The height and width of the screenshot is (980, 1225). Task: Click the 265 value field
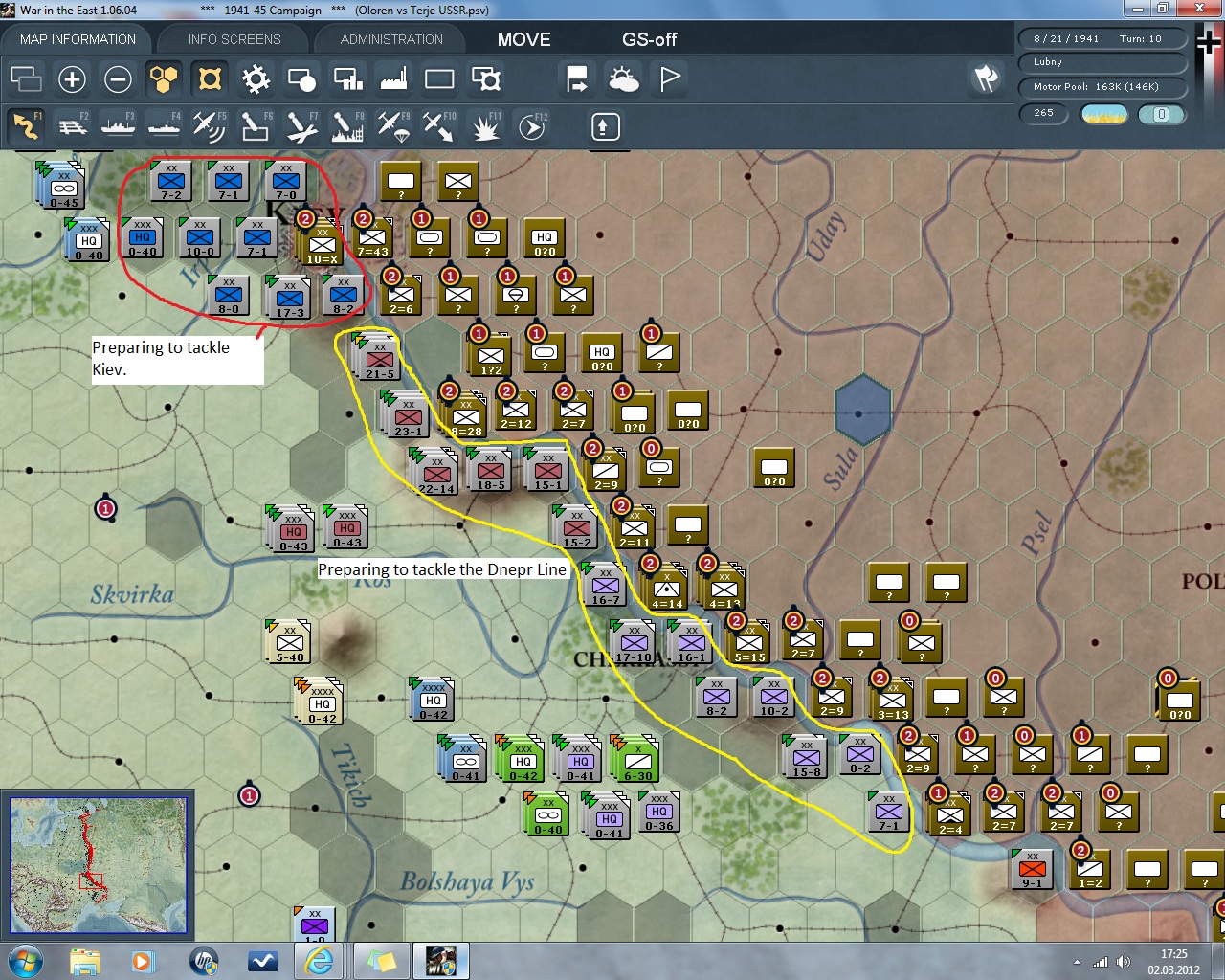point(1044,113)
